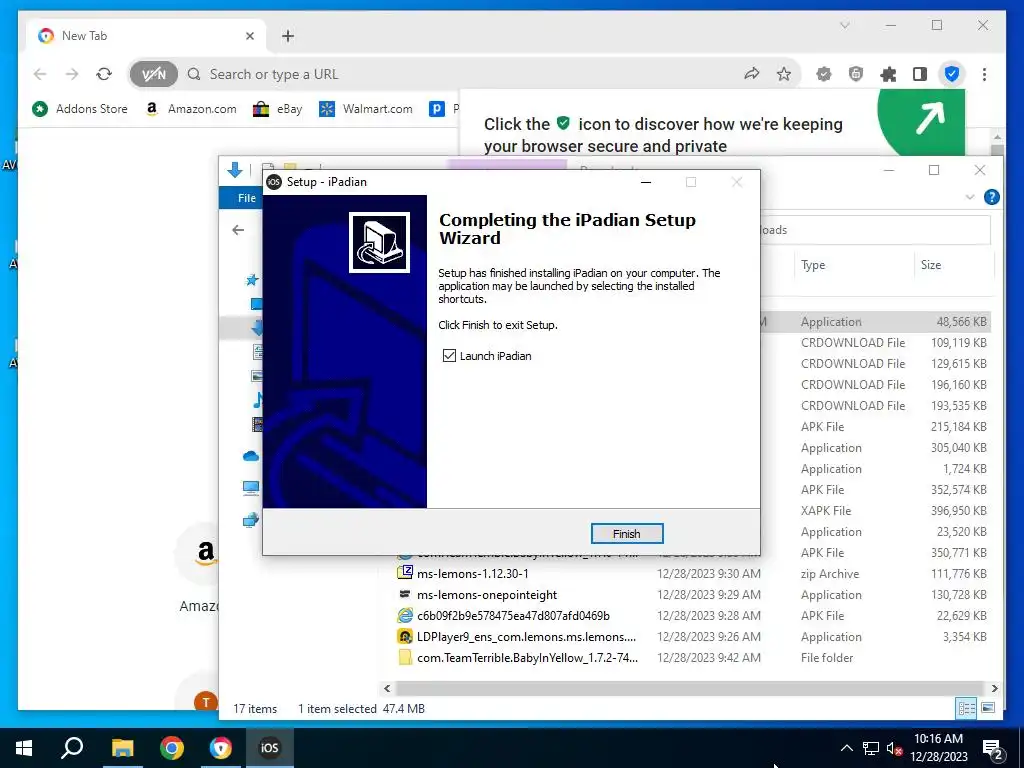This screenshot has width=1024, height=768.
Task: Select Network icon in Explorer sidebar
Action: [x=251, y=520]
